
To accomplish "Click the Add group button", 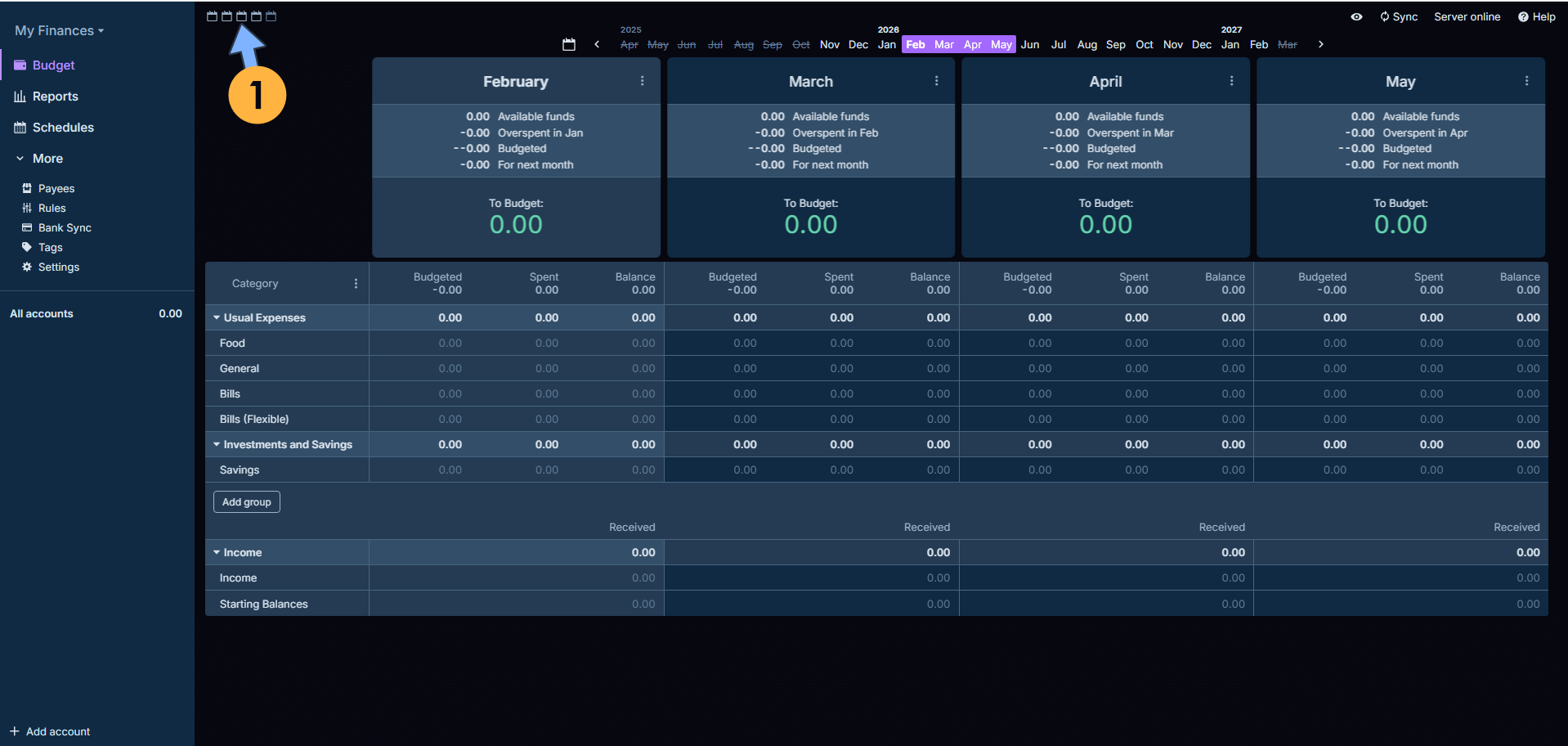I will click(246, 502).
